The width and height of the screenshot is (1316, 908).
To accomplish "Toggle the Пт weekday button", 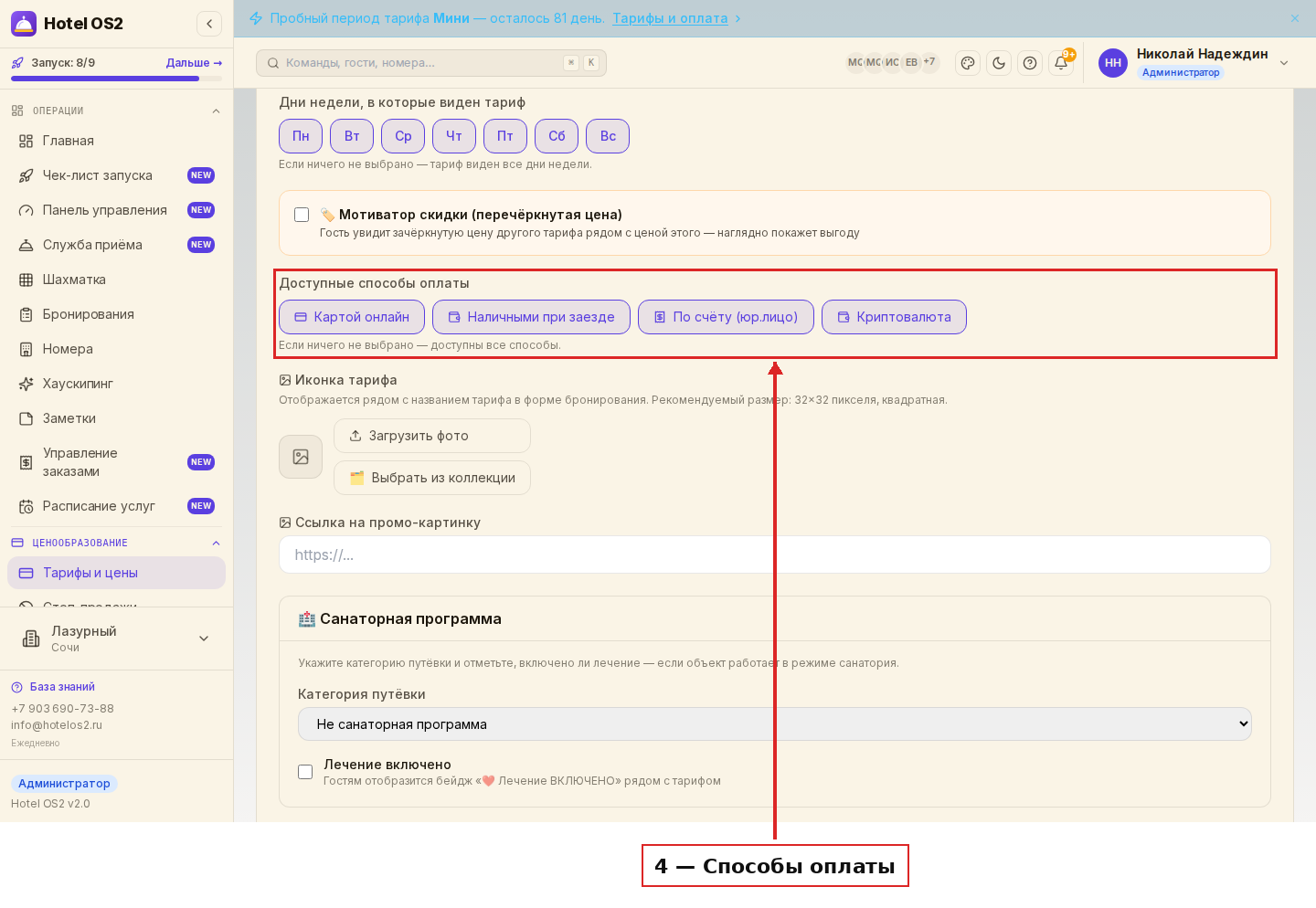I will [505, 136].
